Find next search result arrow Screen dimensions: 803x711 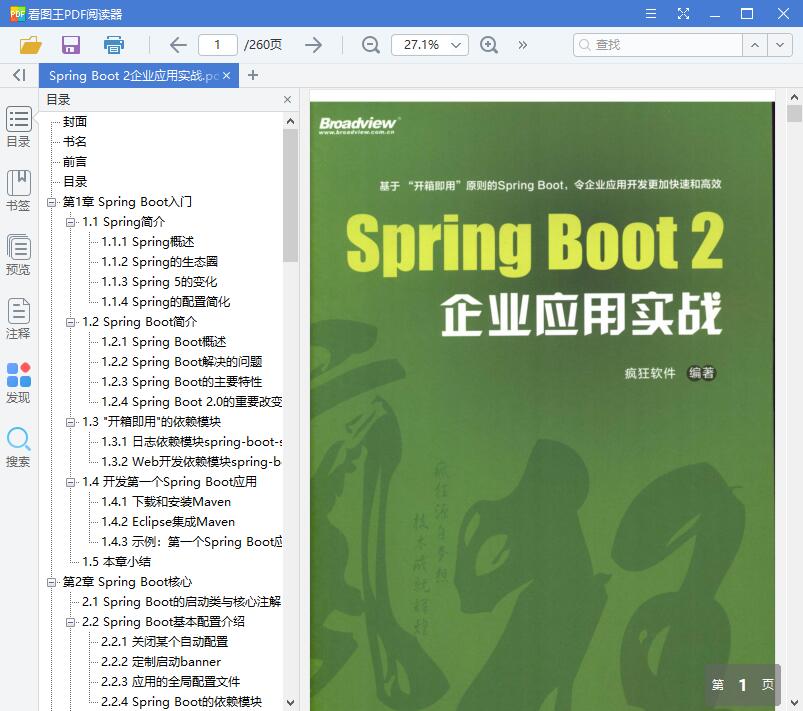click(x=779, y=45)
